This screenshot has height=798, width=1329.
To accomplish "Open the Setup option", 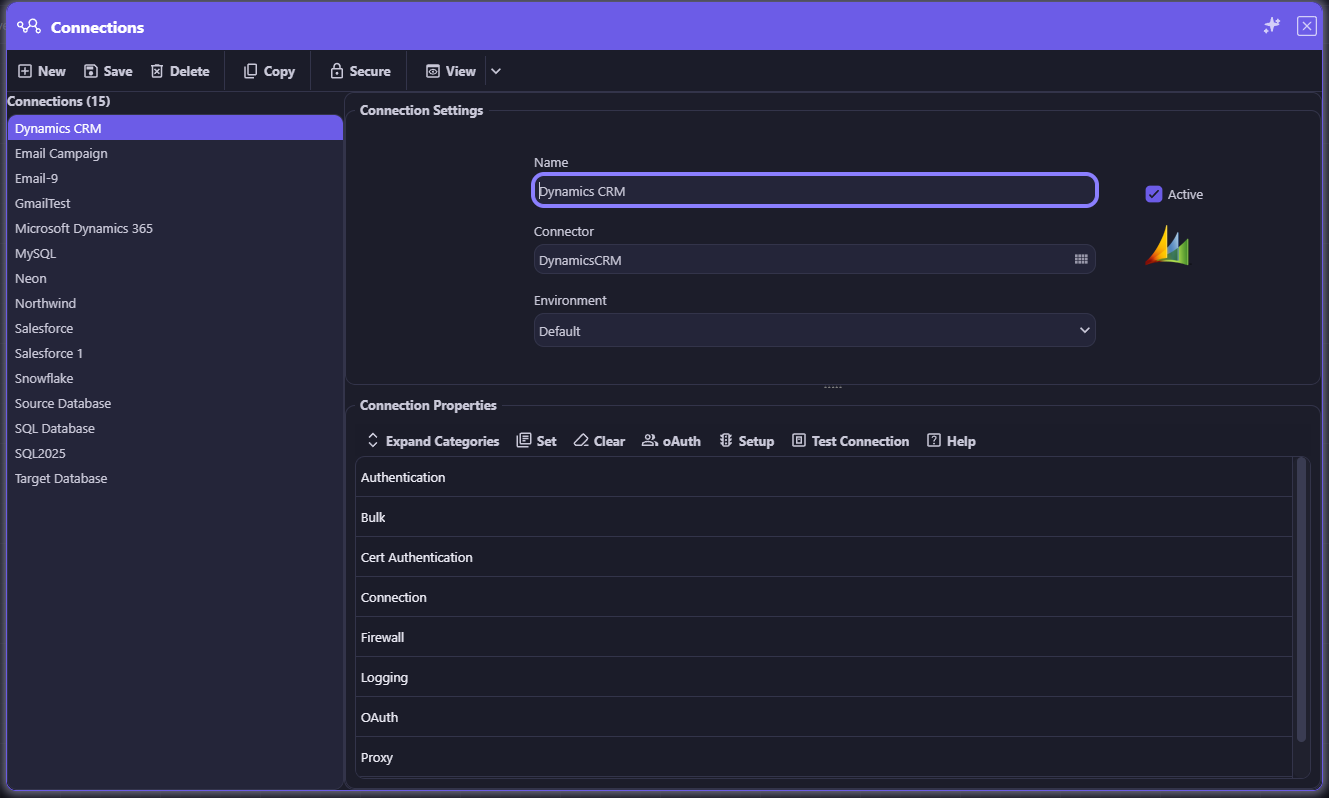I will click(x=746, y=441).
